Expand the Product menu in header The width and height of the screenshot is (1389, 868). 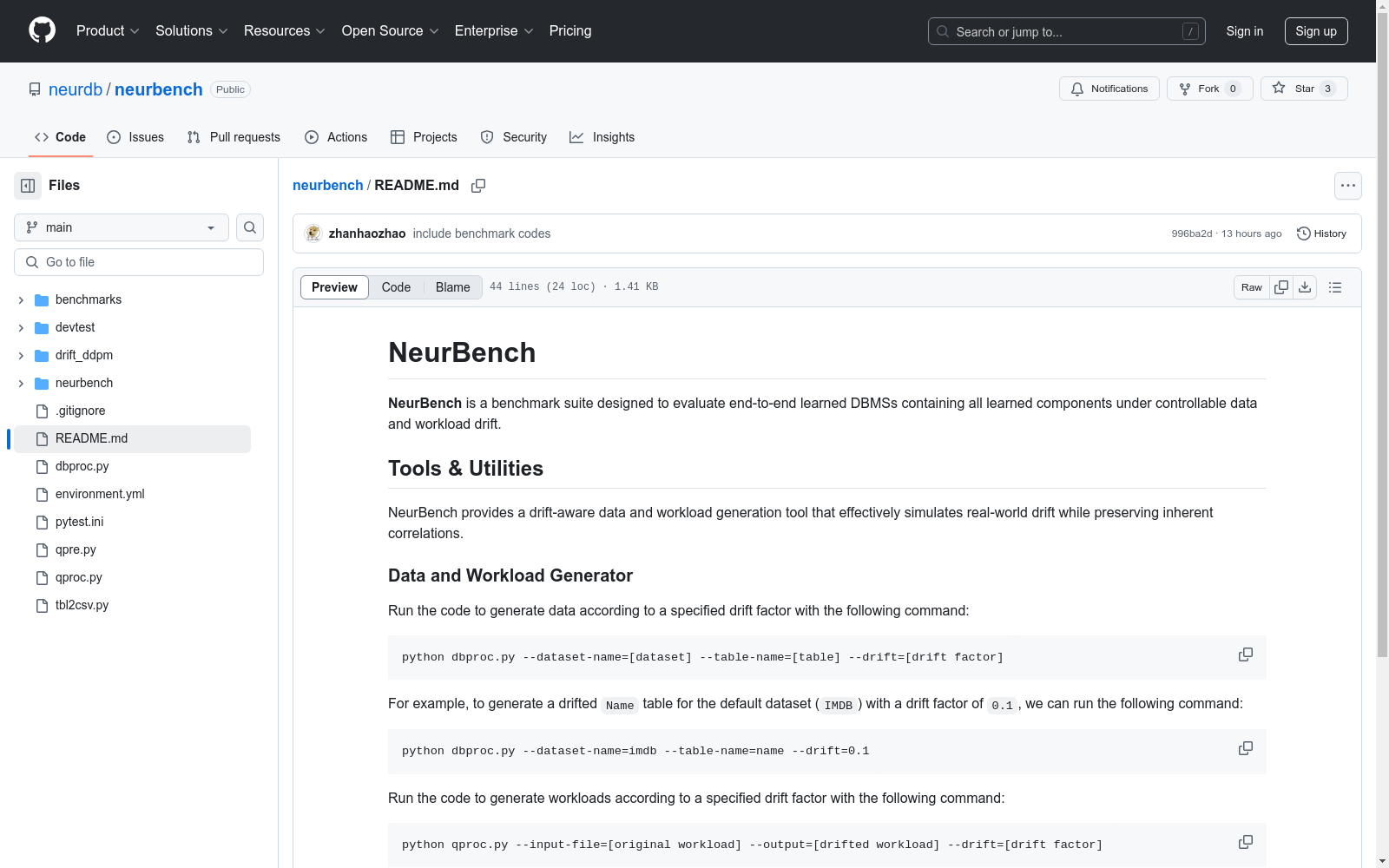[x=108, y=31]
